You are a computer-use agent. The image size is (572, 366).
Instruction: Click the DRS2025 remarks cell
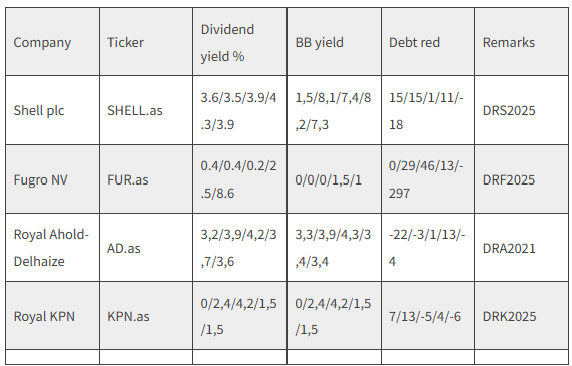[x=521, y=110]
